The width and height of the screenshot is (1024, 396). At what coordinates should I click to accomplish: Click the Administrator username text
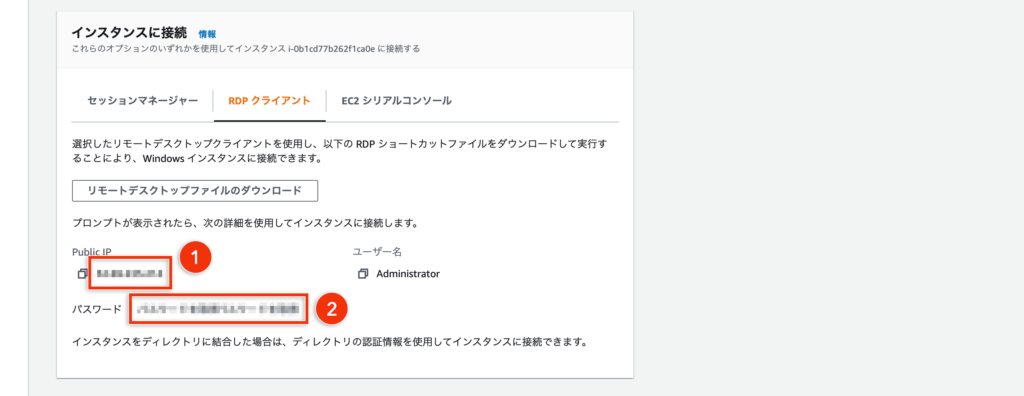[408, 274]
